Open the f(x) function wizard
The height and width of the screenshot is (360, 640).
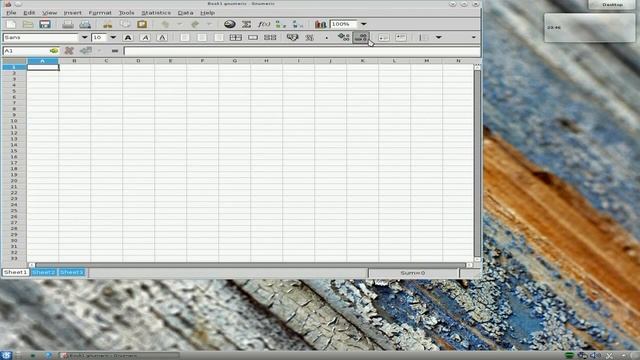click(264, 24)
